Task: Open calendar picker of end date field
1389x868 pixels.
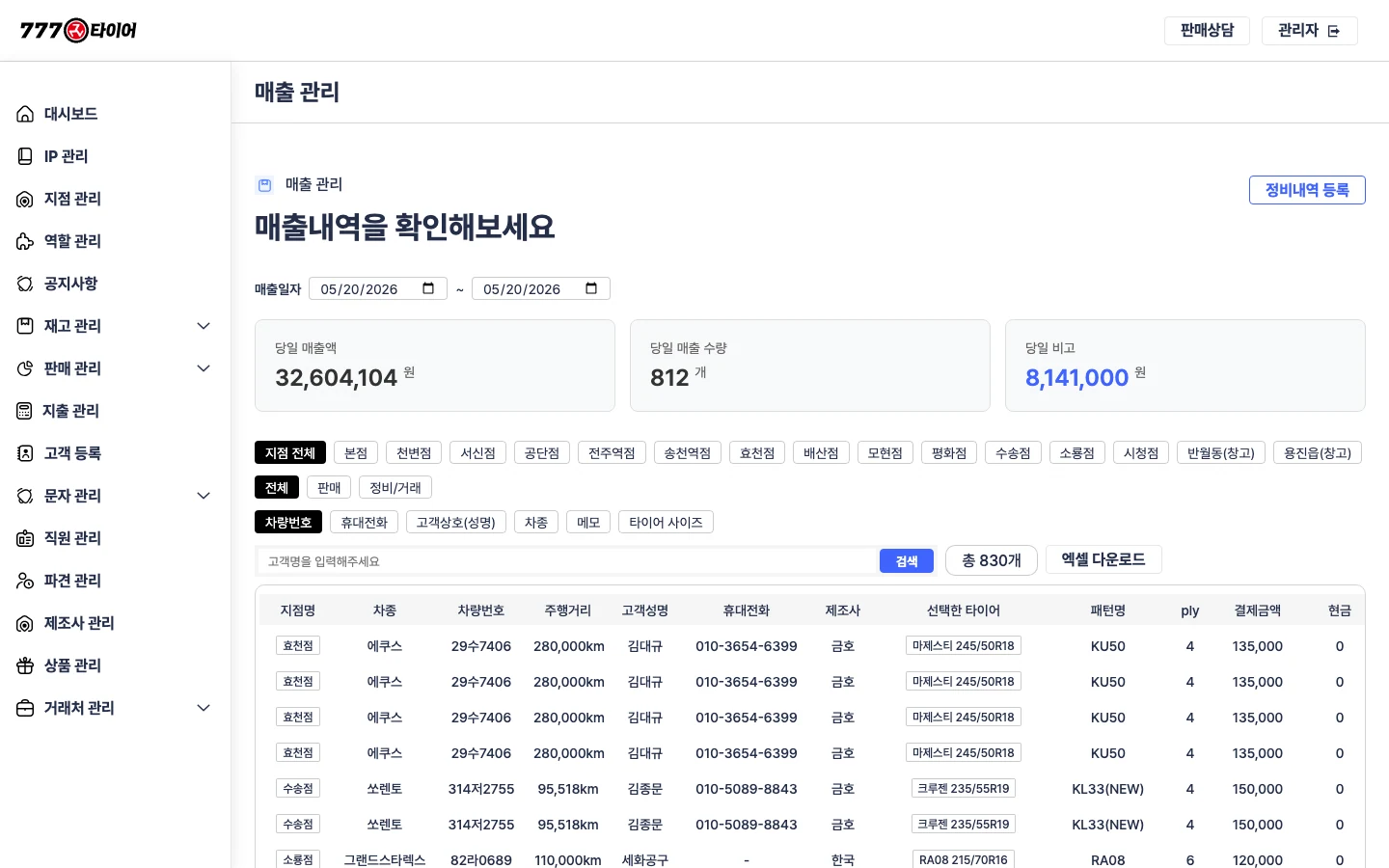Action: (x=591, y=288)
